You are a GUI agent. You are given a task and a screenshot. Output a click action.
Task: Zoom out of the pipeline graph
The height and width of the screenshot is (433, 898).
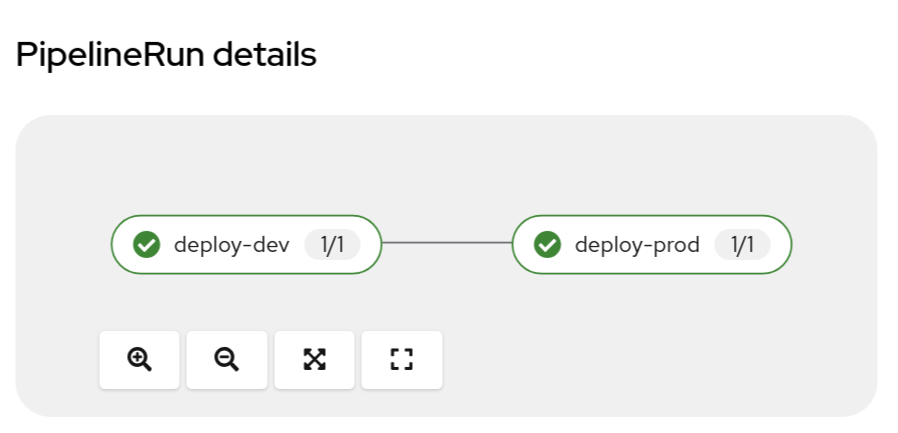227,360
